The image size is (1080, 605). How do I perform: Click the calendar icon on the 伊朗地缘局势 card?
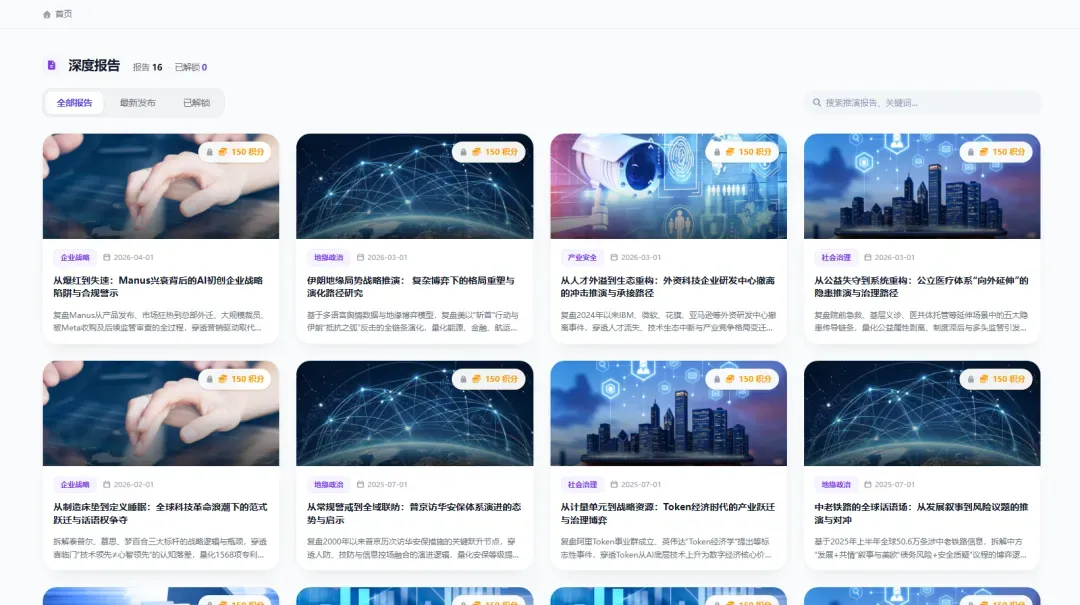pos(360,257)
